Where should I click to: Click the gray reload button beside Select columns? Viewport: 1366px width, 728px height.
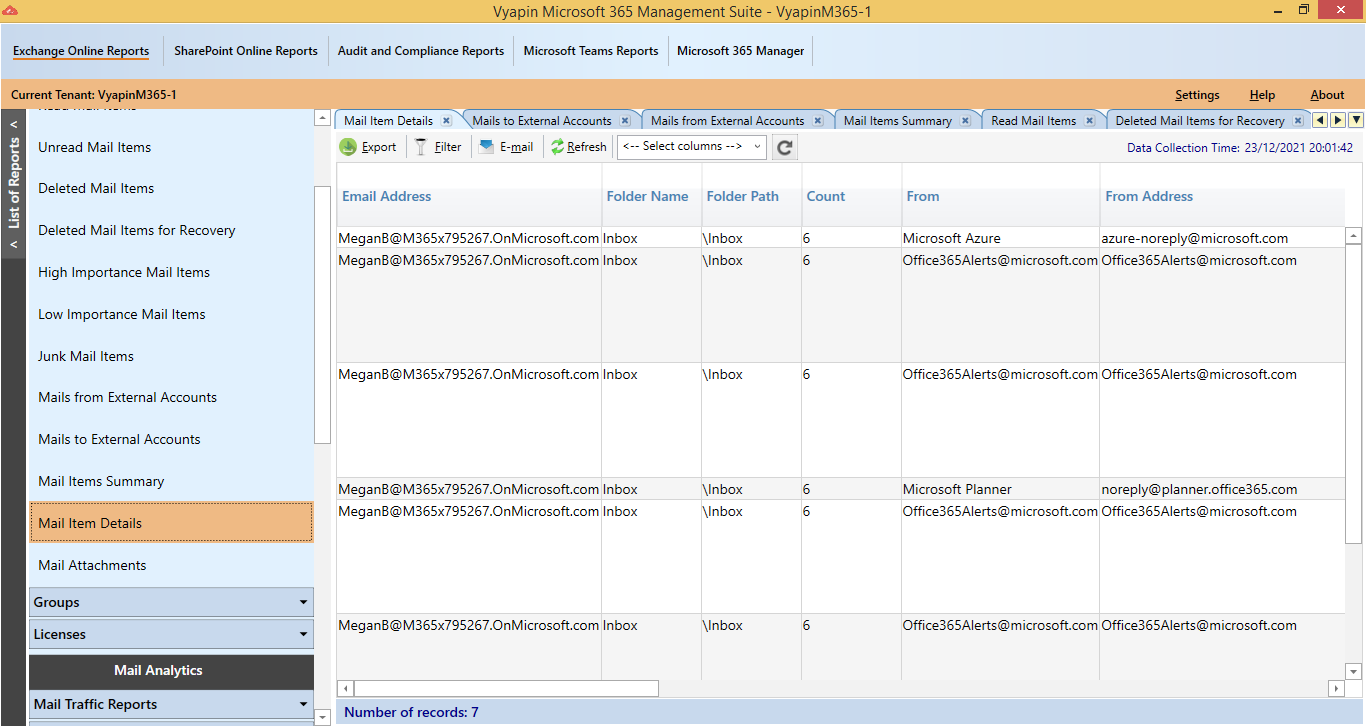[x=785, y=147]
